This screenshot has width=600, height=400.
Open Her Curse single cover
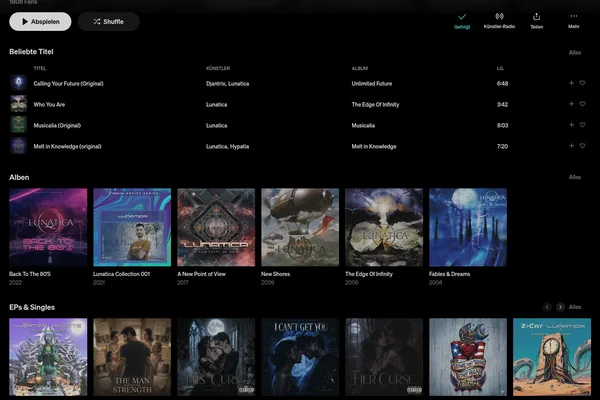384,357
